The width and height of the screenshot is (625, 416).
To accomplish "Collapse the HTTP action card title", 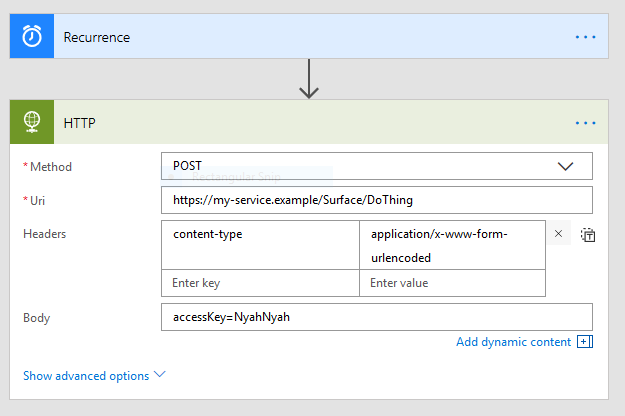I will click(x=79, y=123).
